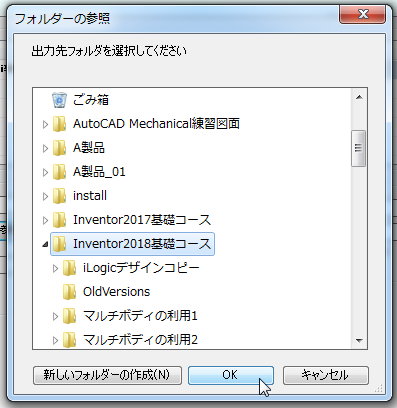Click the マルチボディの利用2 folder icon
The width and height of the screenshot is (397, 408).
(70, 340)
